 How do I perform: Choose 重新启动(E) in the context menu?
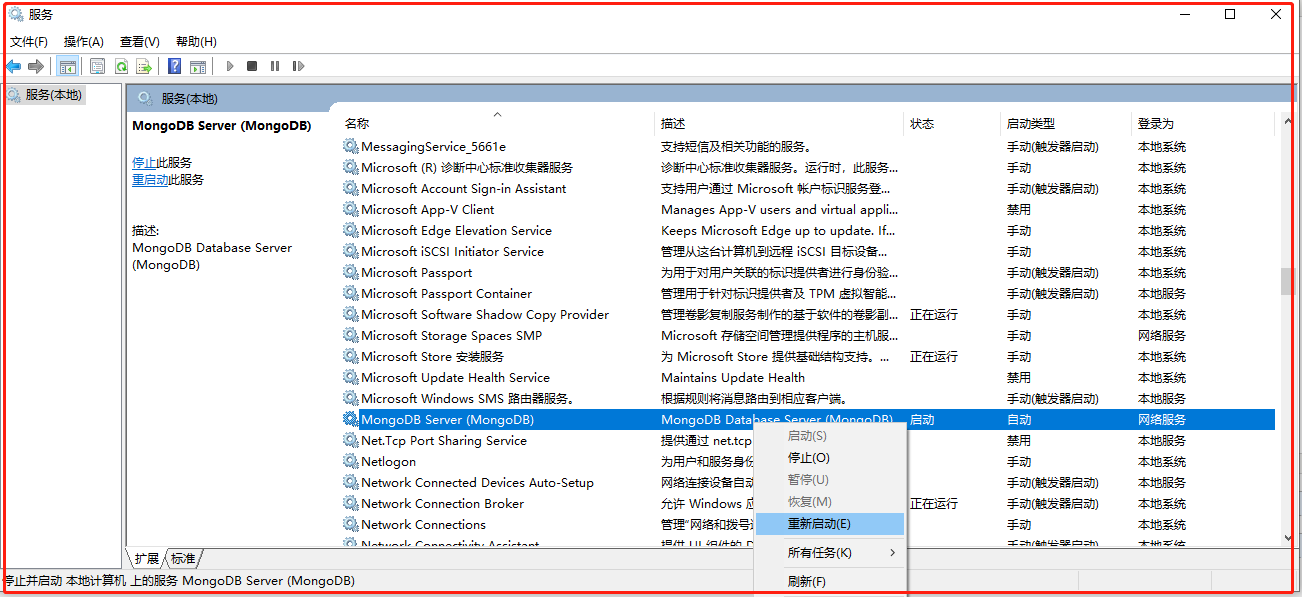(x=829, y=524)
